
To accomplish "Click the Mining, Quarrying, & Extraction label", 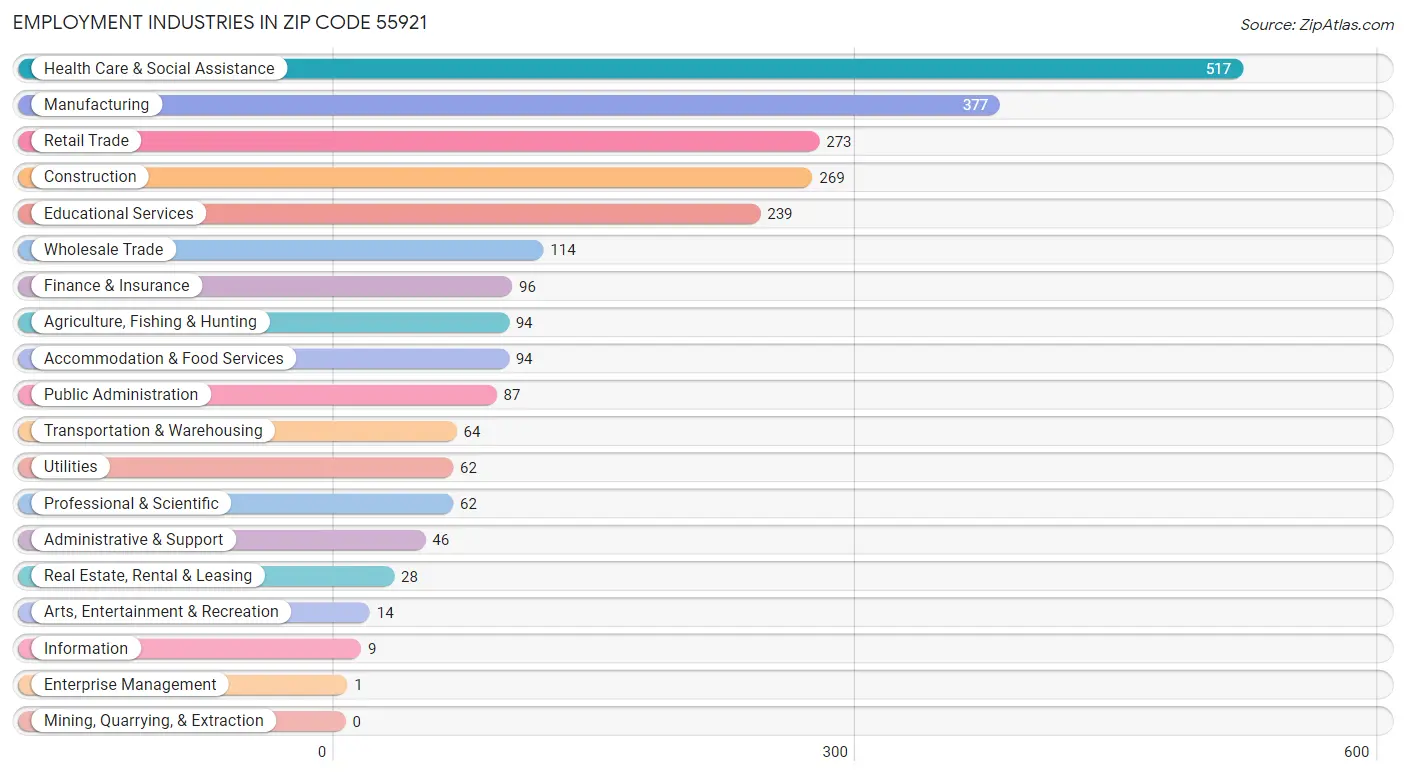I will click(154, 720).
